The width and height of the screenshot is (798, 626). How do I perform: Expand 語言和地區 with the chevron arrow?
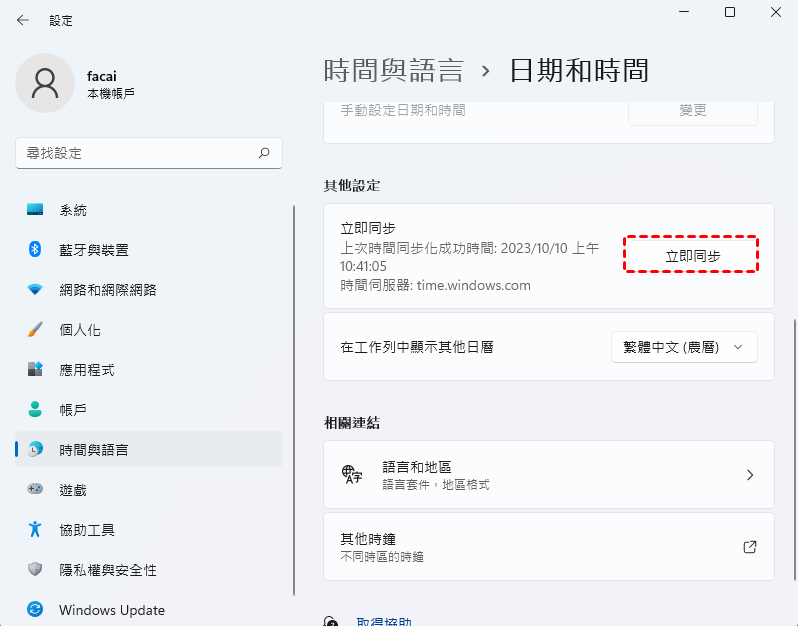750,475
